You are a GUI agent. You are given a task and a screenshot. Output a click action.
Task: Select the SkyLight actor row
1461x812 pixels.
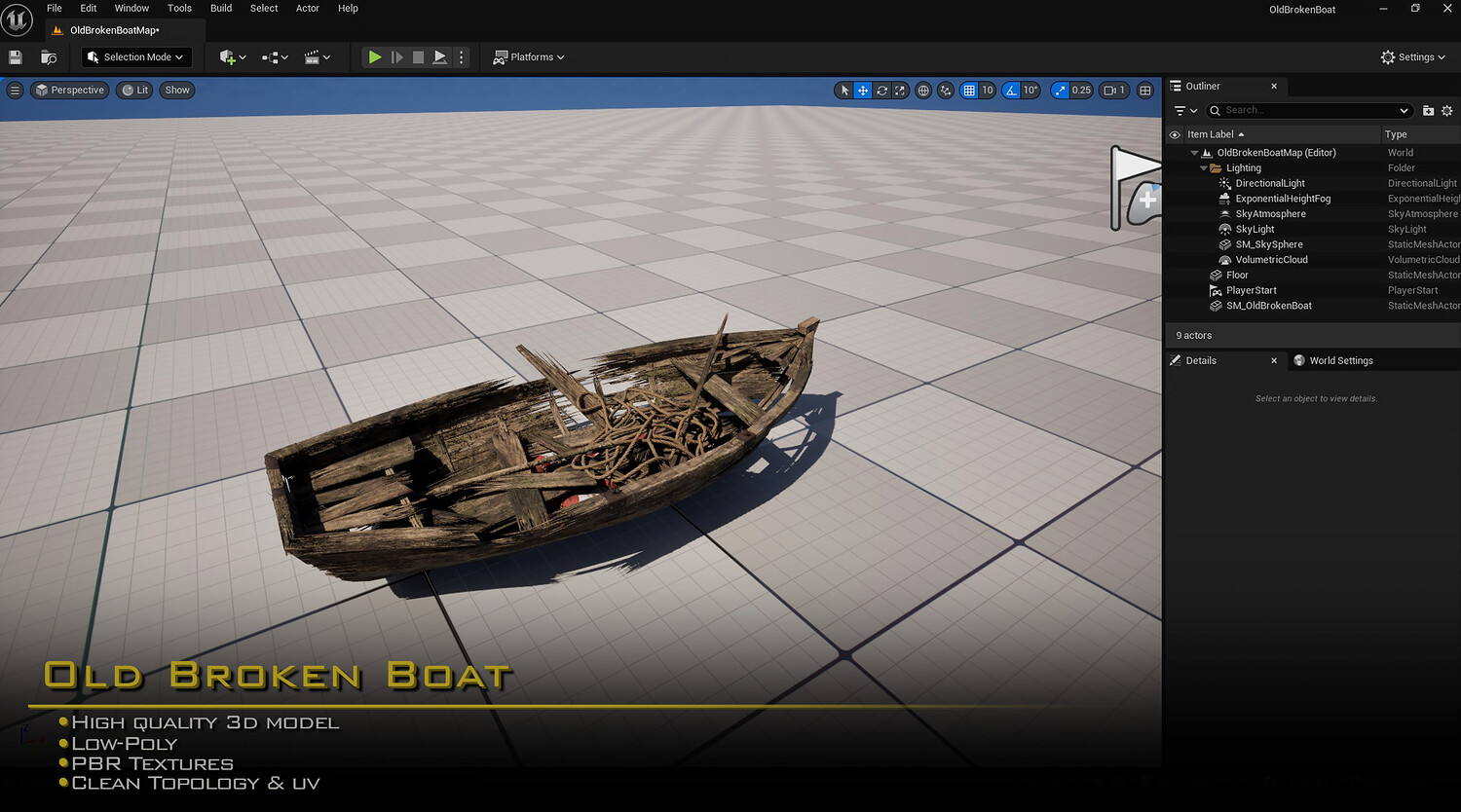coord(1313,230)
